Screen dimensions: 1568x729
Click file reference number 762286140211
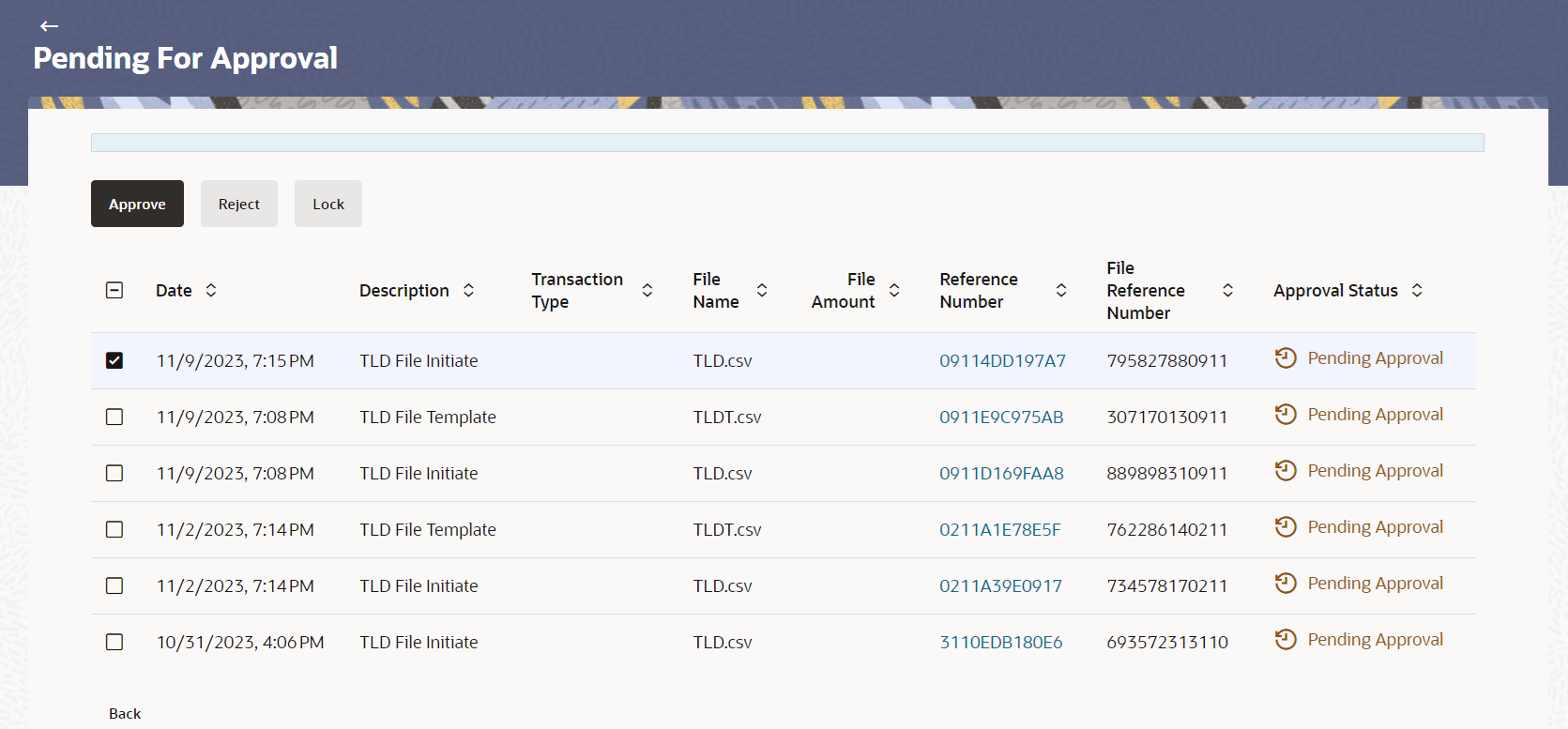pyautogui.click(x=1167, y=530)
